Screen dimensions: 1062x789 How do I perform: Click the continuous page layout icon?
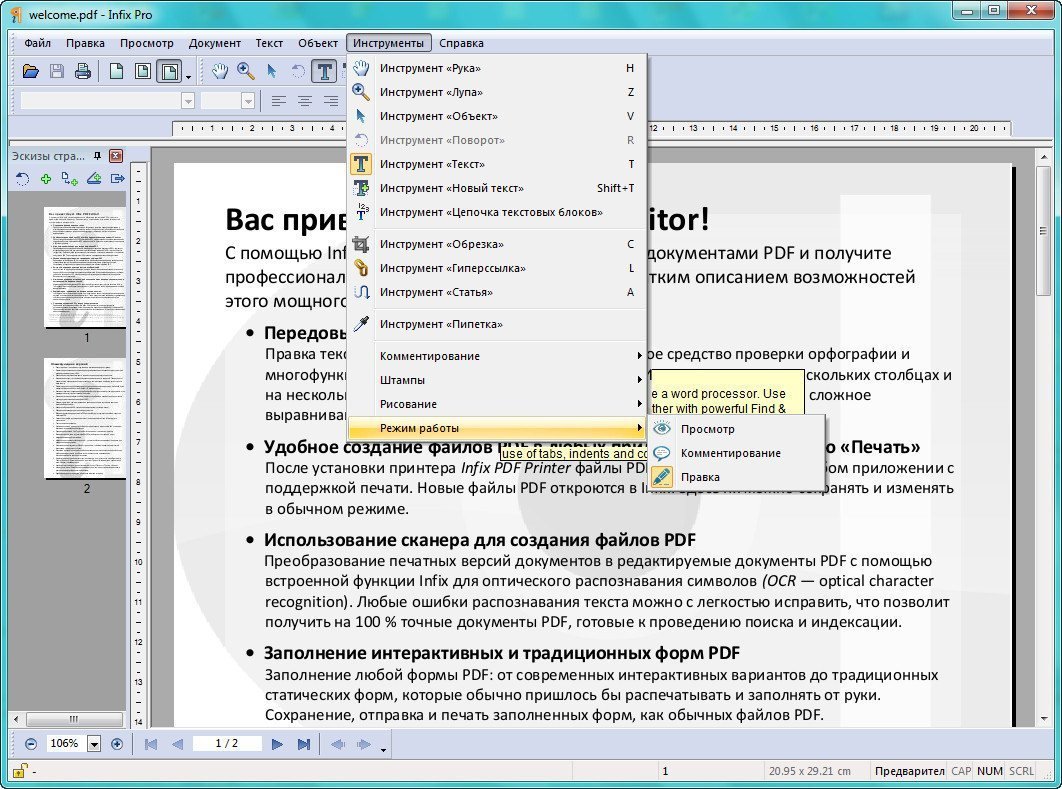click(169, 70)
